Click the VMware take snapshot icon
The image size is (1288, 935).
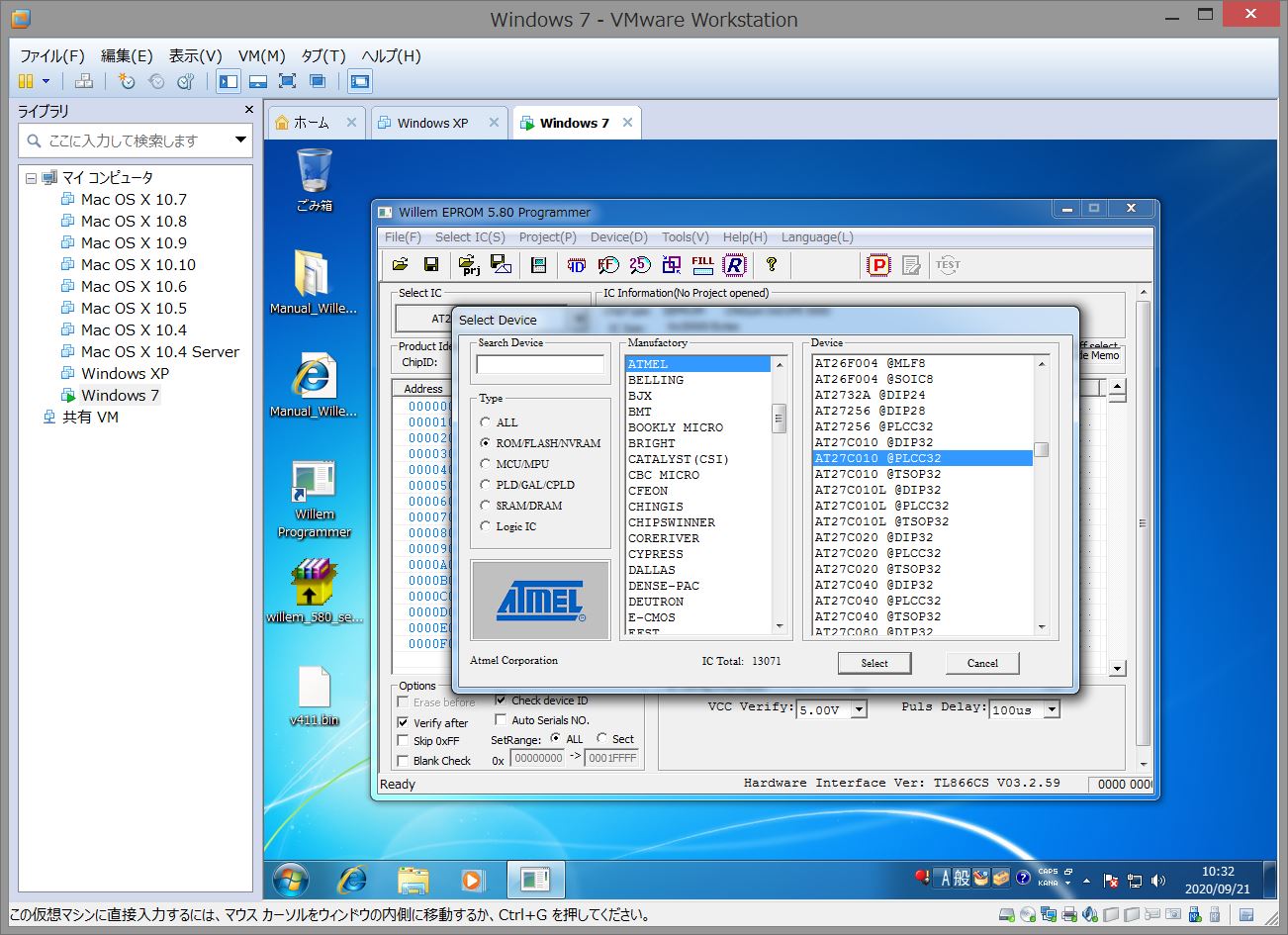point(126,81)
